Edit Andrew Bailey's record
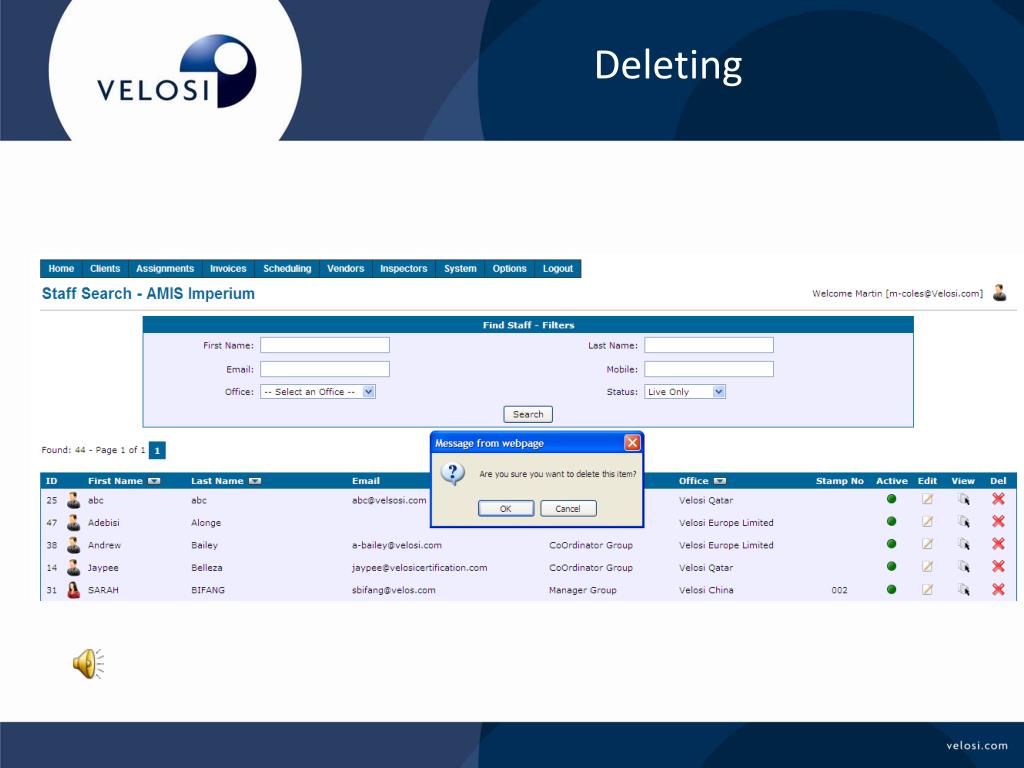 (927, 544)
